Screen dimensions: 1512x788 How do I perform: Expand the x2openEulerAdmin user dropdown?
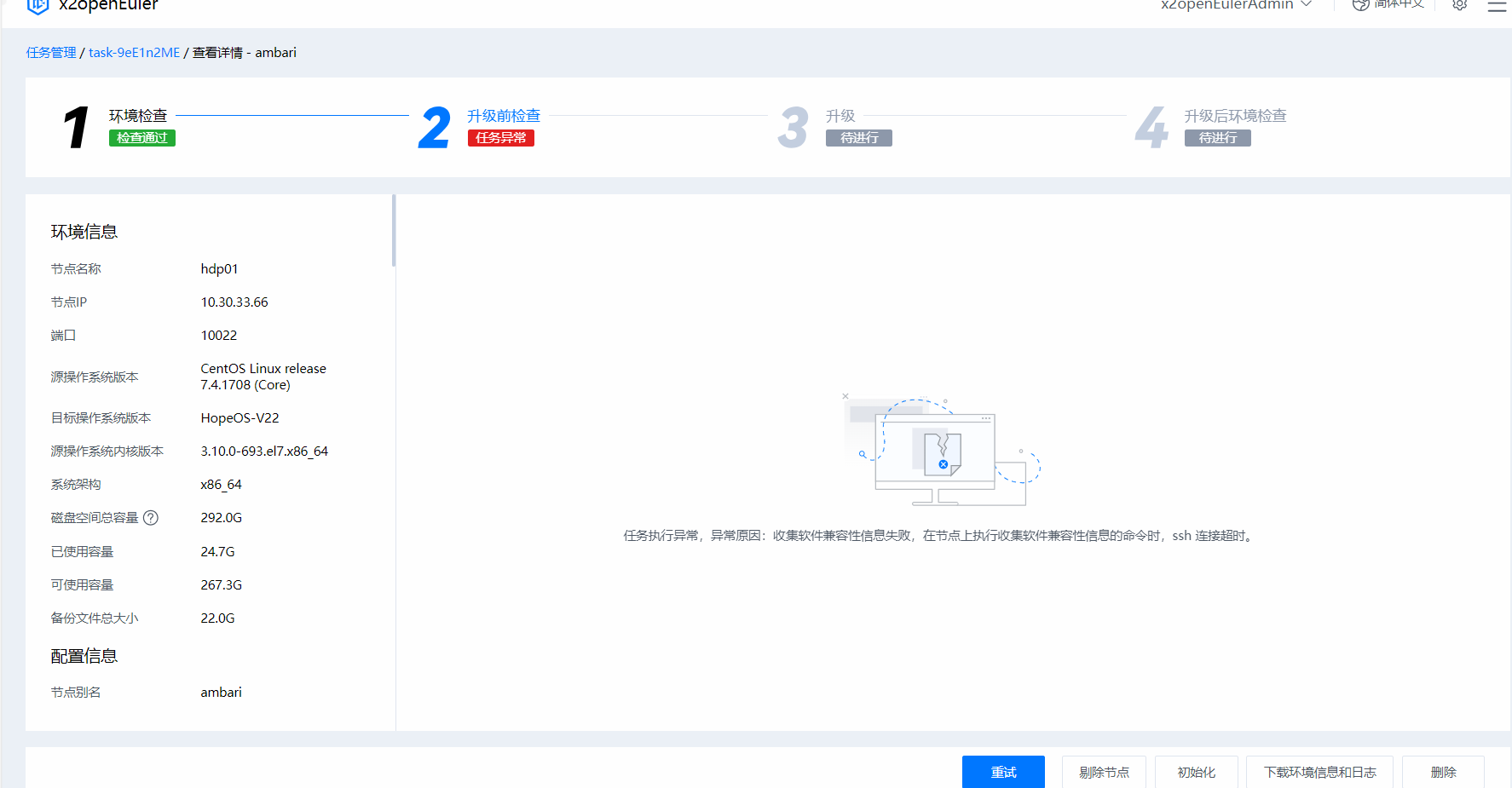[x=1235, y=5]
